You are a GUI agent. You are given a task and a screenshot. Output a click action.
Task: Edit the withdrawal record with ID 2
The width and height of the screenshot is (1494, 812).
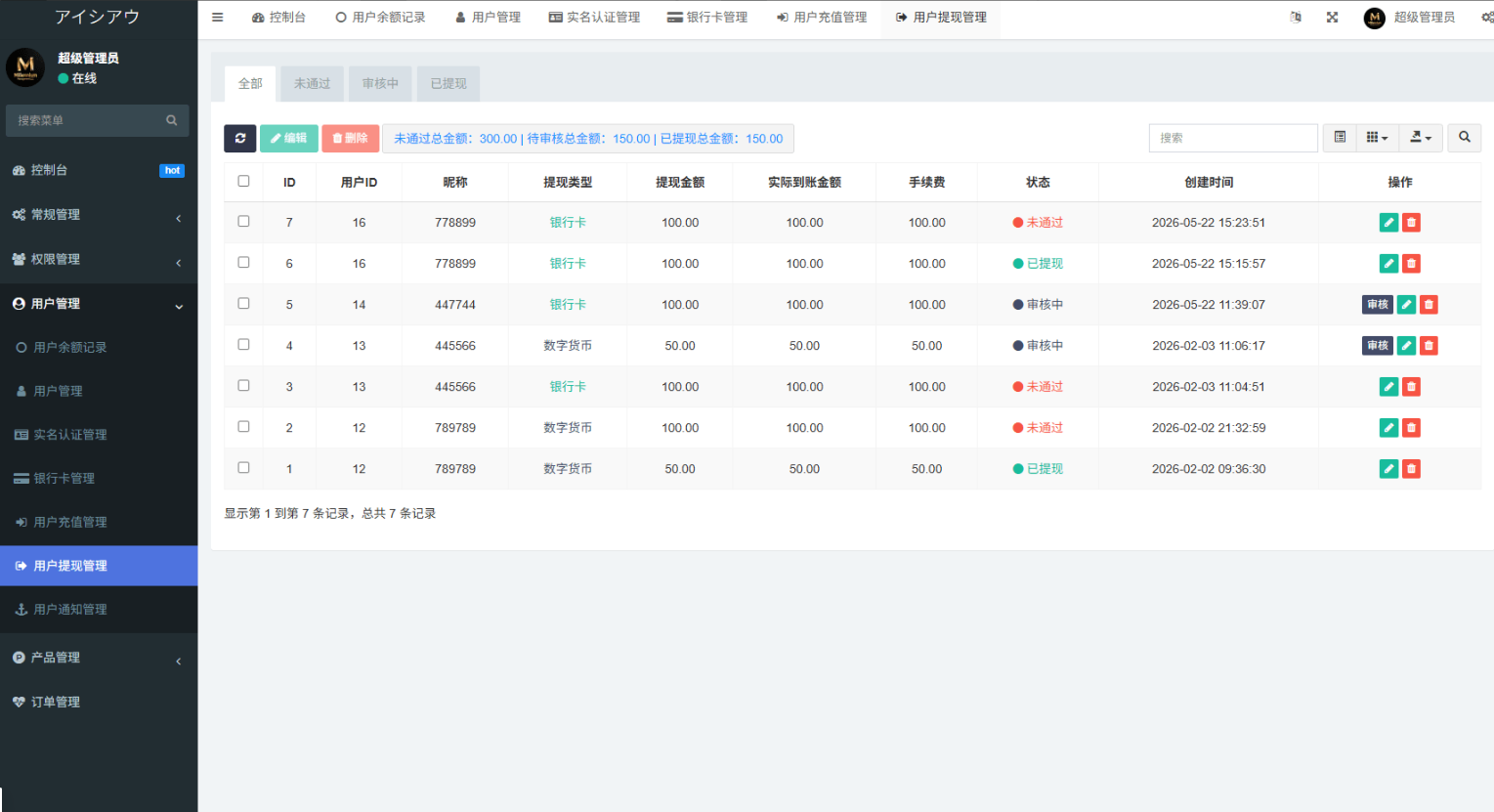tap(1388, 428)
